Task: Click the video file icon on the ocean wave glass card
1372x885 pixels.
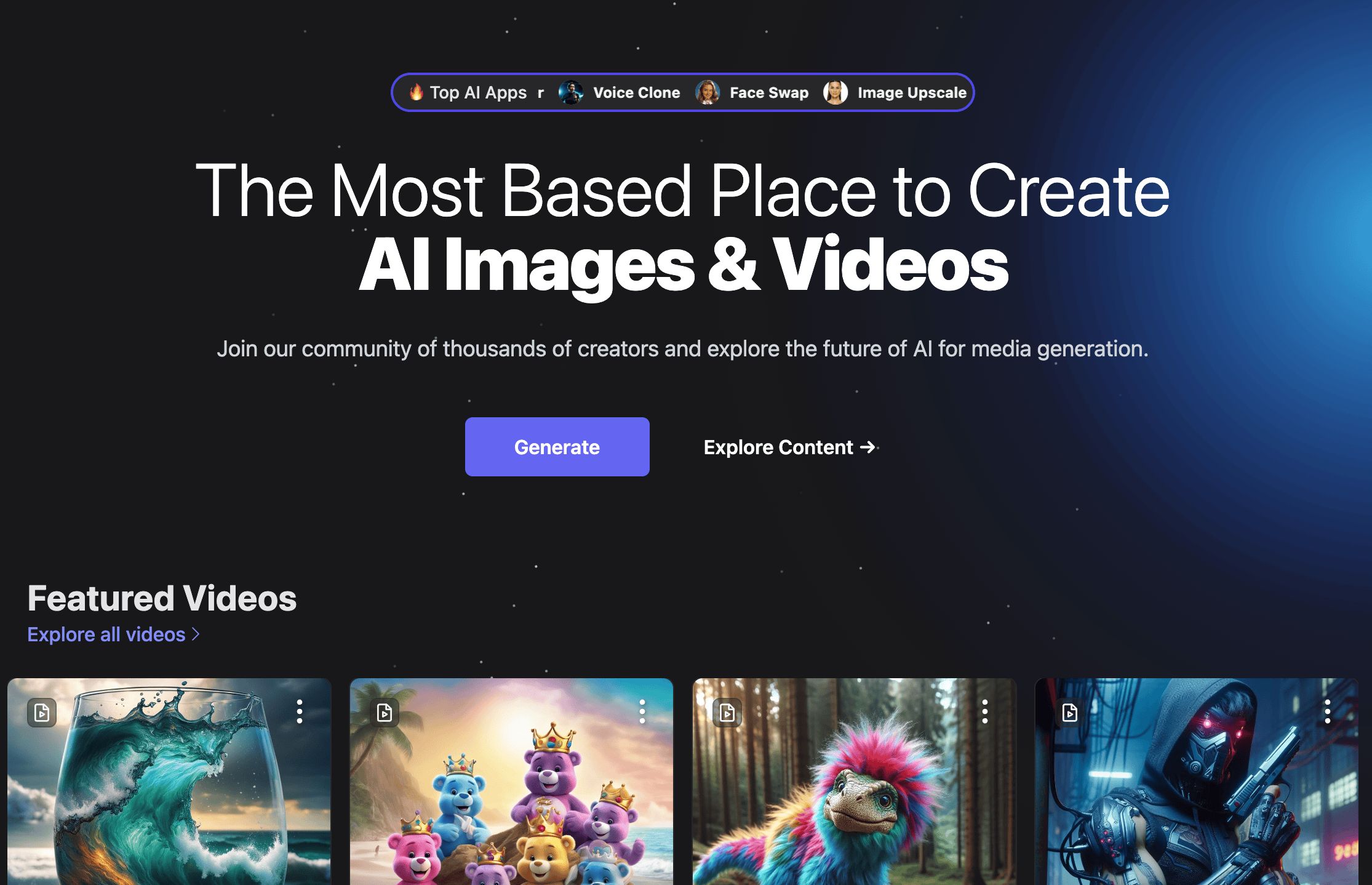Action: (42, 713)
